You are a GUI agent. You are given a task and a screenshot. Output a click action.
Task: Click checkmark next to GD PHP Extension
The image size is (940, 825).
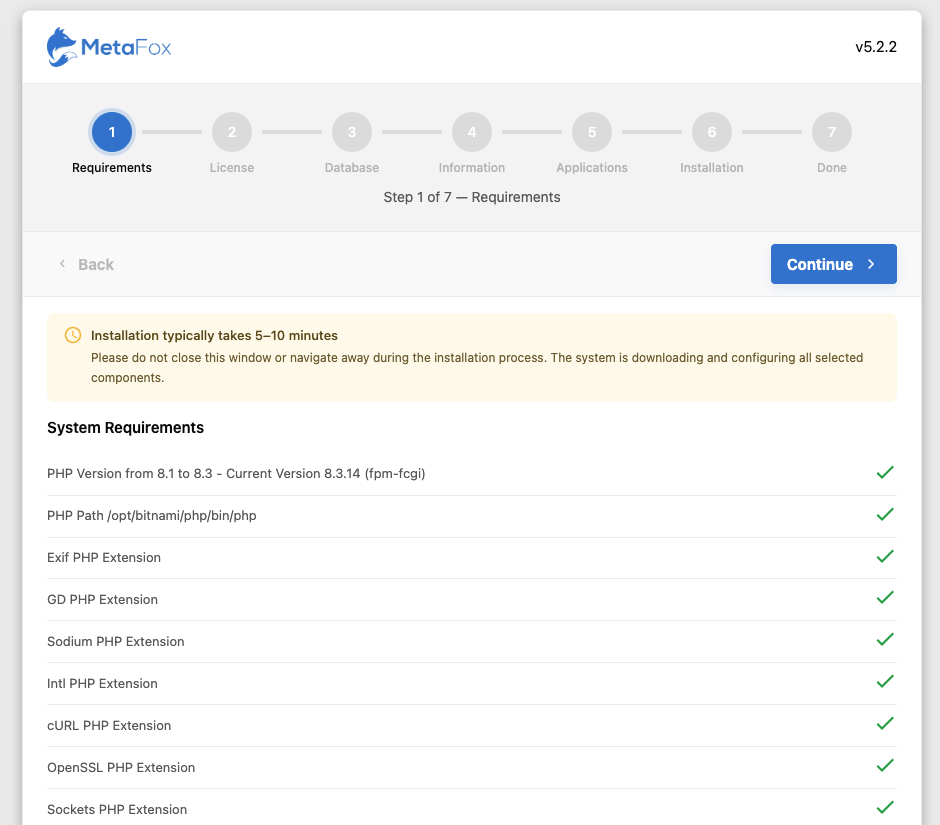[x=884, y=598]
